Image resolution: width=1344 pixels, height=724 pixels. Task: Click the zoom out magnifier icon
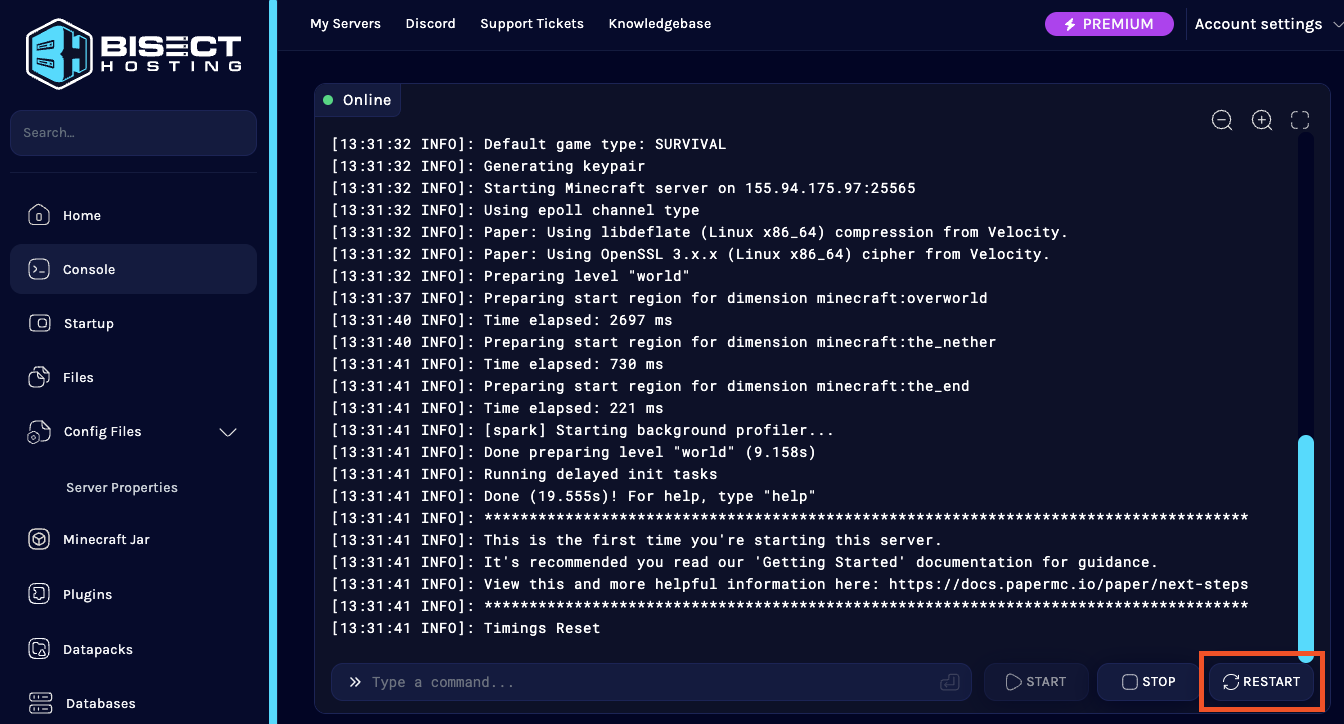tap(1222, 120)
